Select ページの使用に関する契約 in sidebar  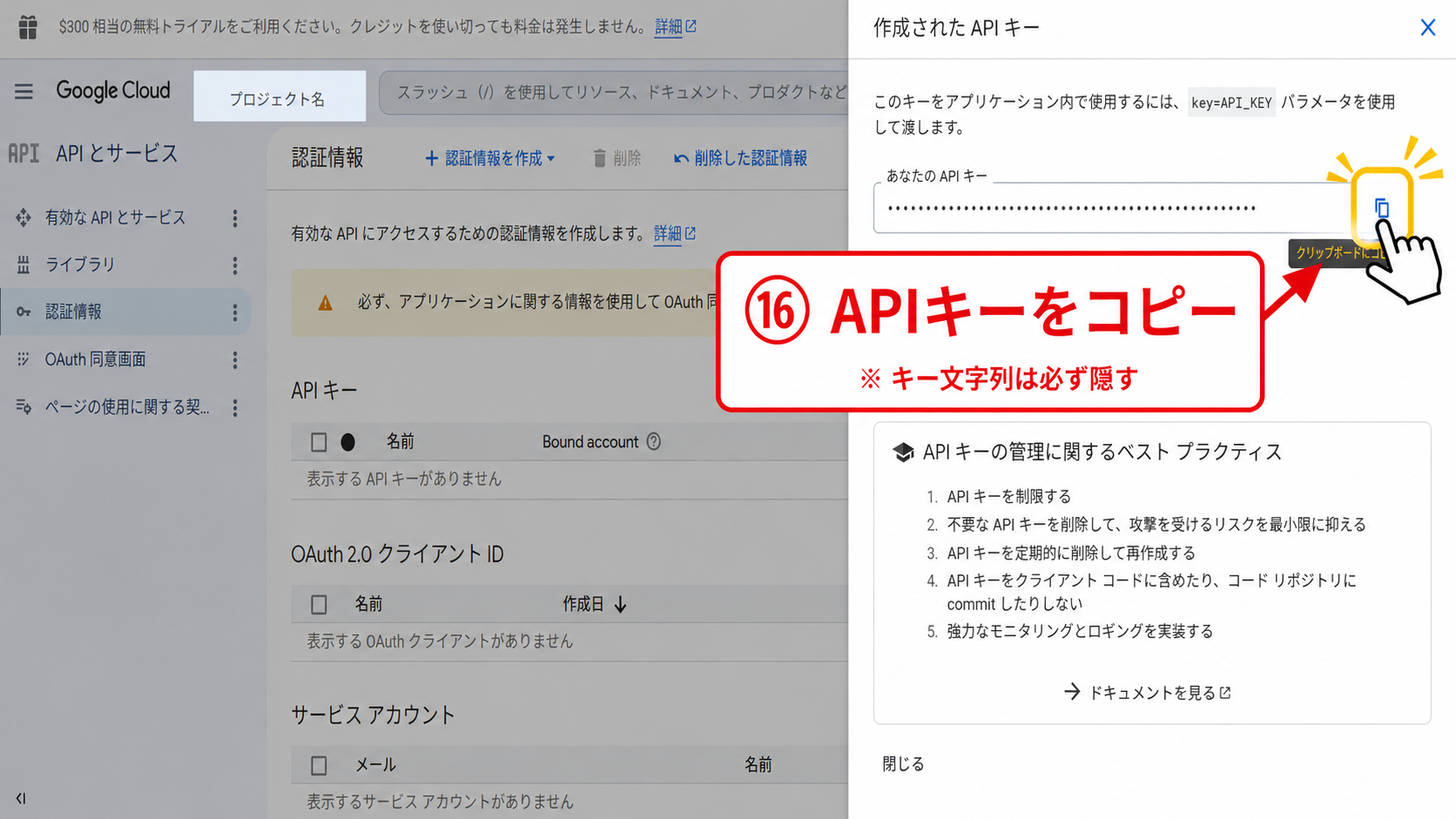point(127,406)
